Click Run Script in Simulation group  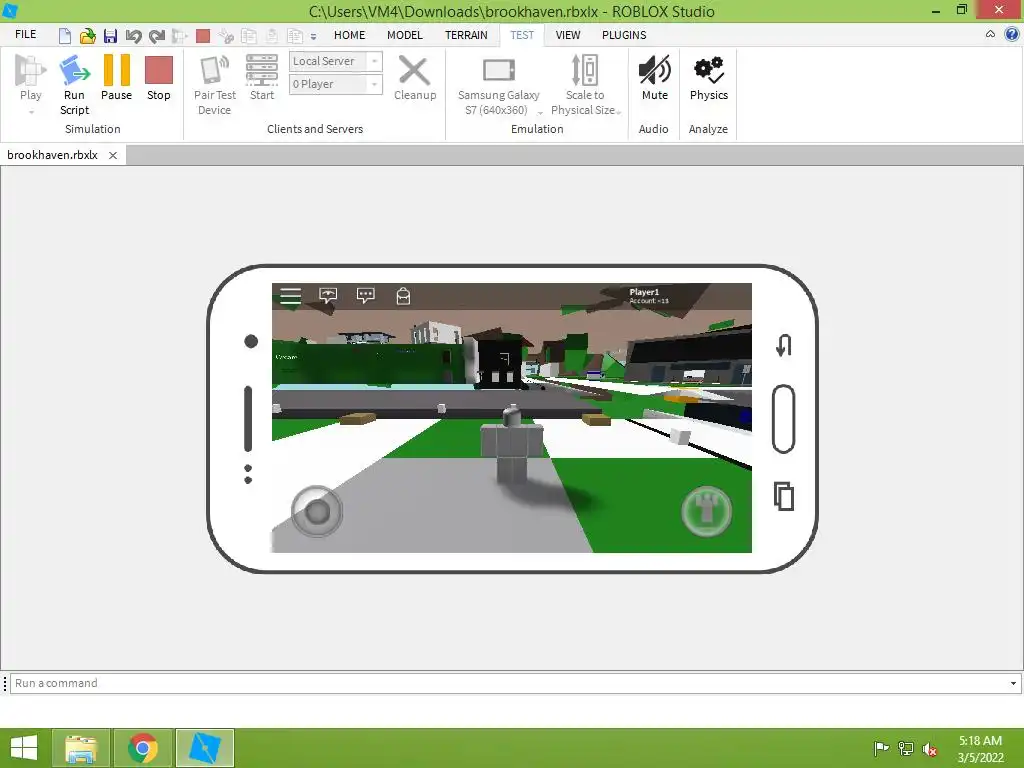click(x=74, y=85)
